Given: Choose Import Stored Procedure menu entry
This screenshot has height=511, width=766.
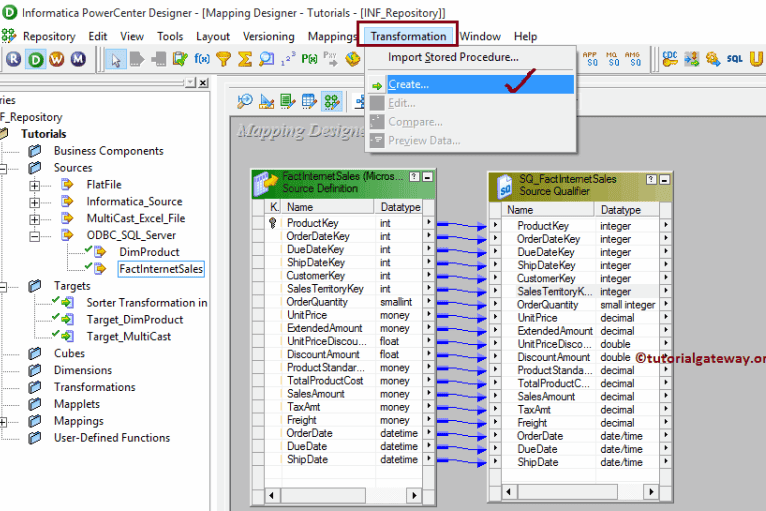Looking at the screenshot, I should 453,57.
